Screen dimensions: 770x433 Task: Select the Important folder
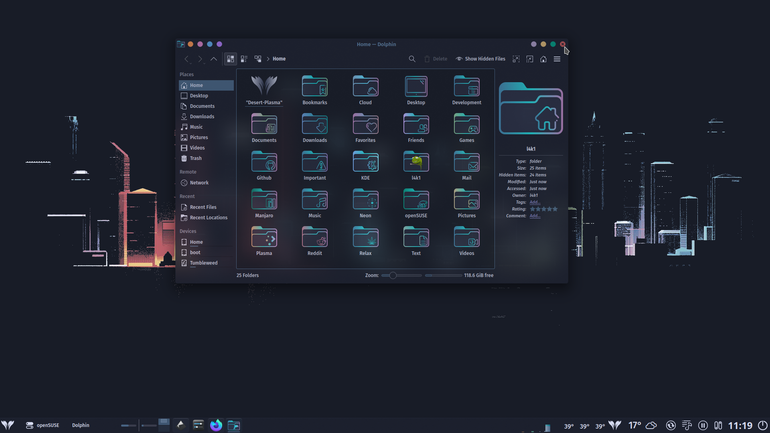pos(315,165)
